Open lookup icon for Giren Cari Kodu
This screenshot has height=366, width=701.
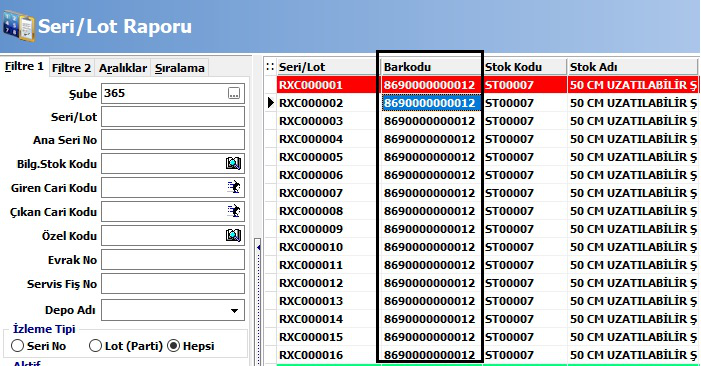pos(233,187)
